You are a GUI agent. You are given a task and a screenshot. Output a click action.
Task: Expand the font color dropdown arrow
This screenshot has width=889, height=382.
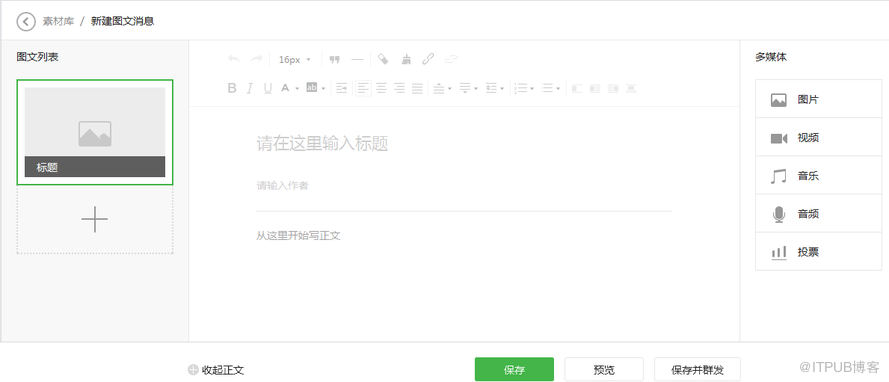pos(297,88)
